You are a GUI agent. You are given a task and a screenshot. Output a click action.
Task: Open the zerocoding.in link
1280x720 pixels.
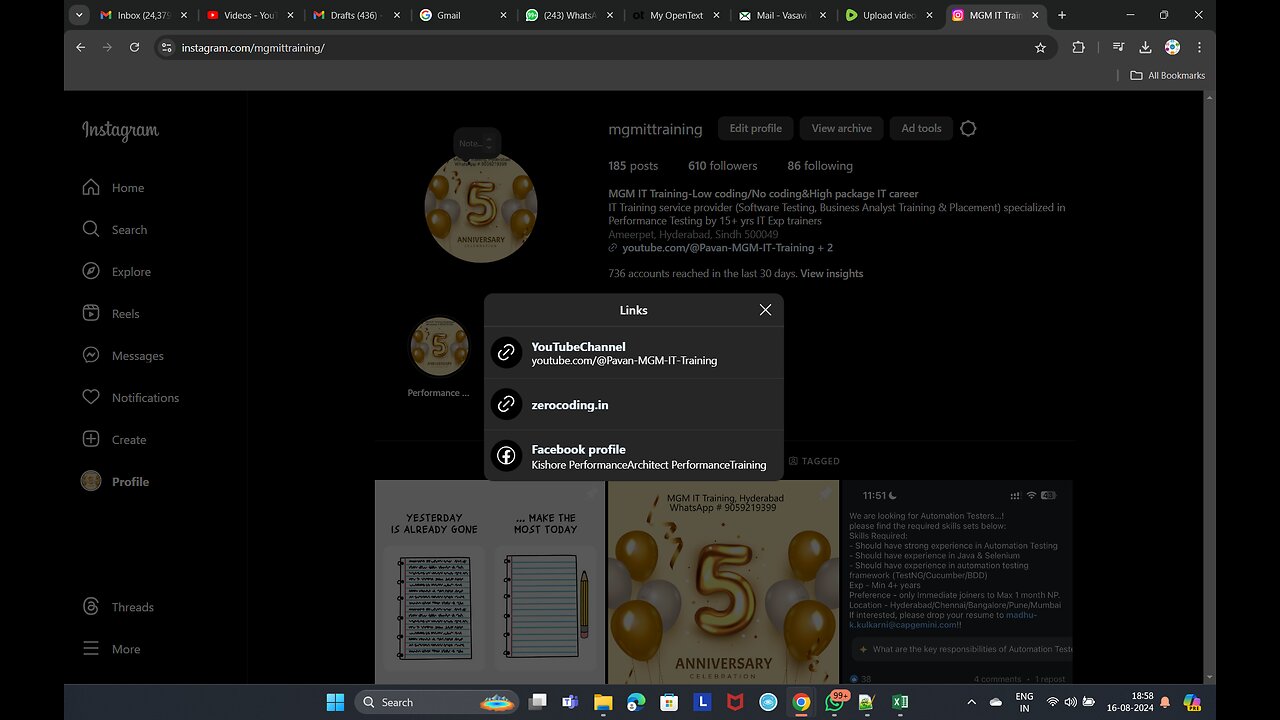[634, 404]
